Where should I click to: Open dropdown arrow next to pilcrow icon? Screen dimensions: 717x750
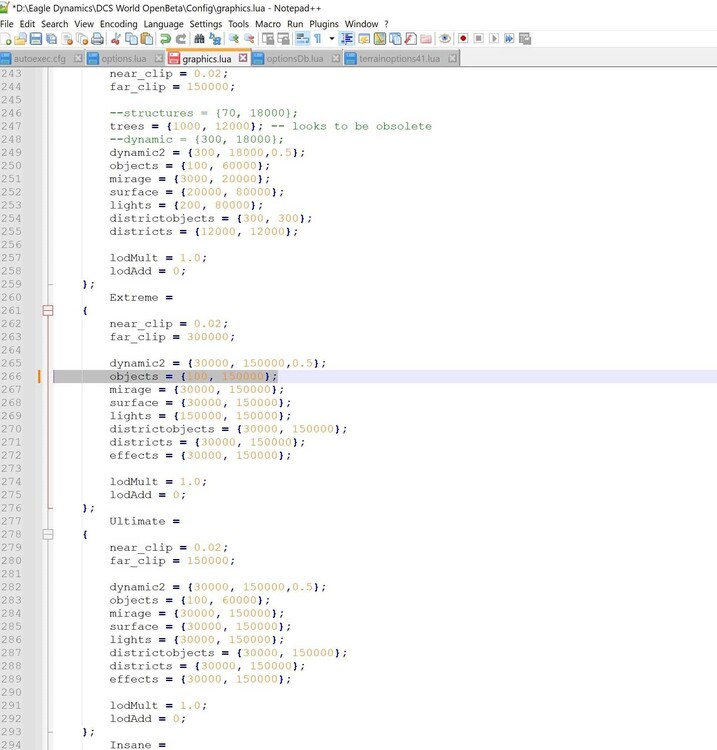331,39
